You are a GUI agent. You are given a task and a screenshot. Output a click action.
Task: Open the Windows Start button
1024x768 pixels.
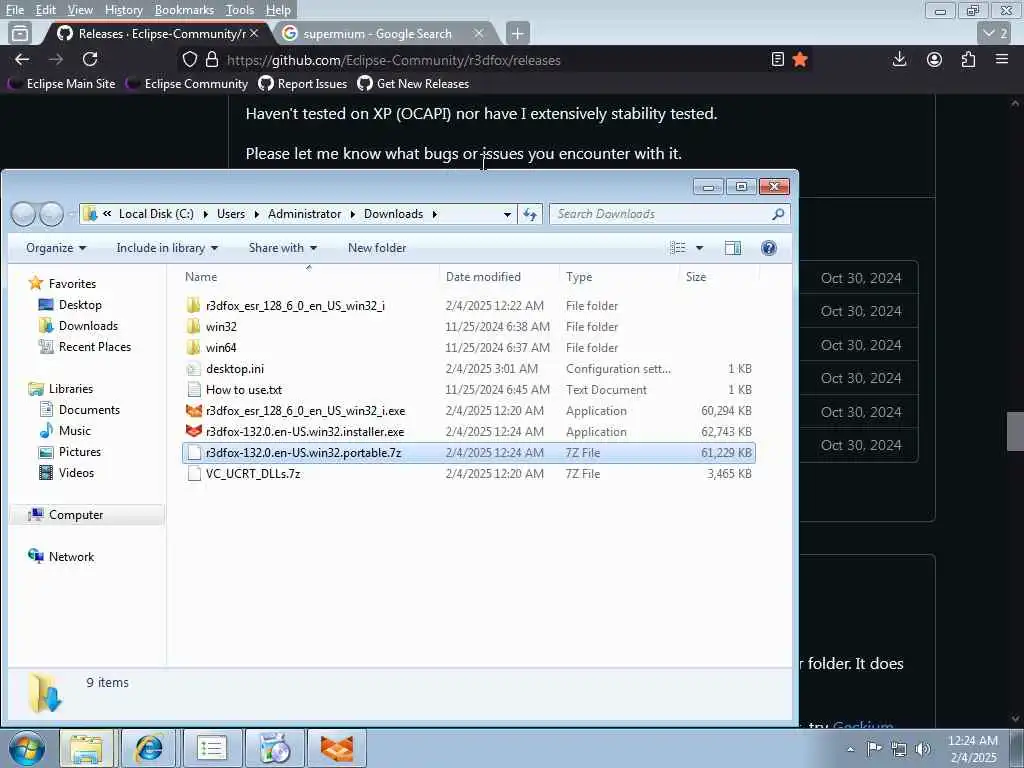click(x=27, y=748)
